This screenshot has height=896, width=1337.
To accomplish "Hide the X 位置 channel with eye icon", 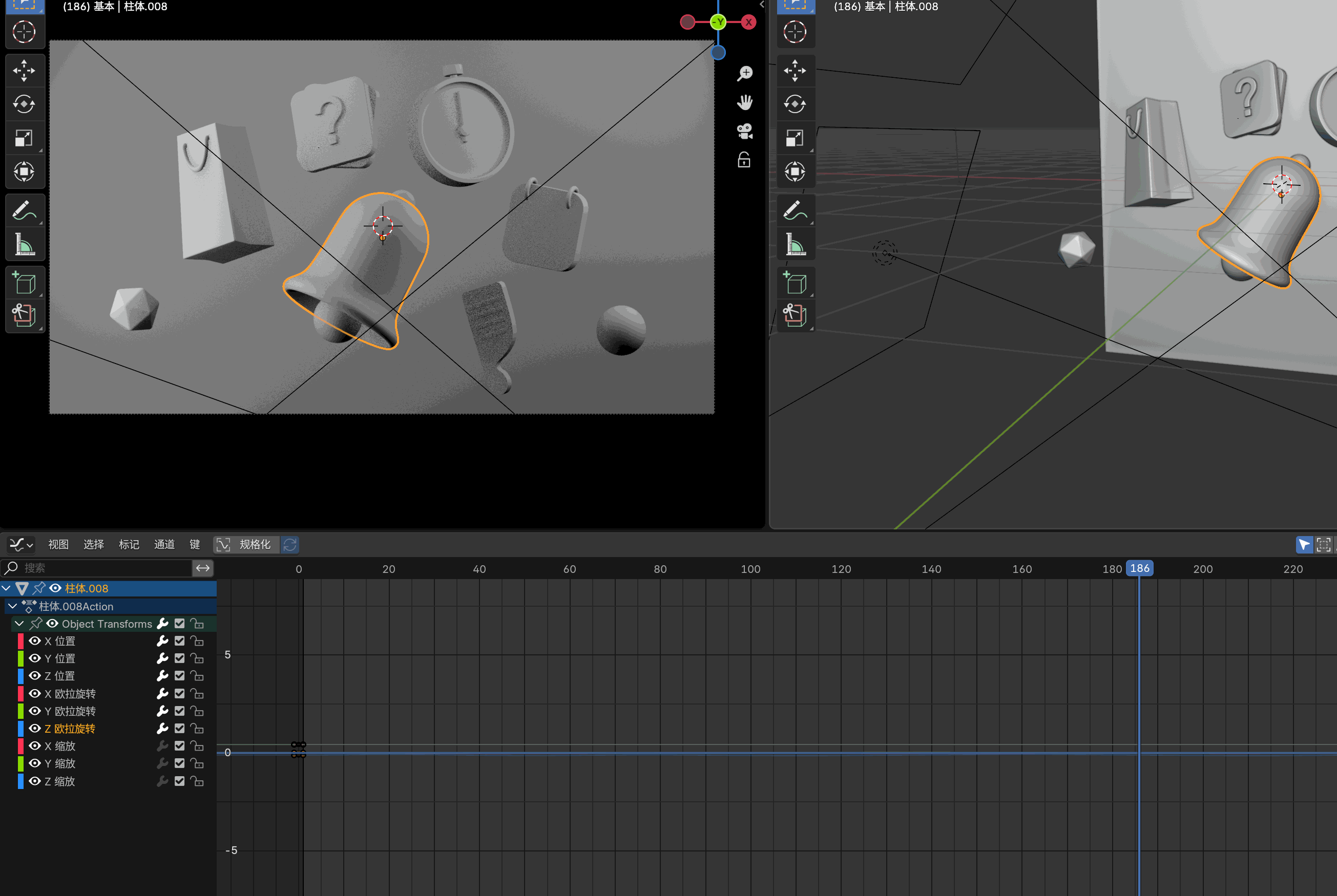I will click(x=35, y=641).
